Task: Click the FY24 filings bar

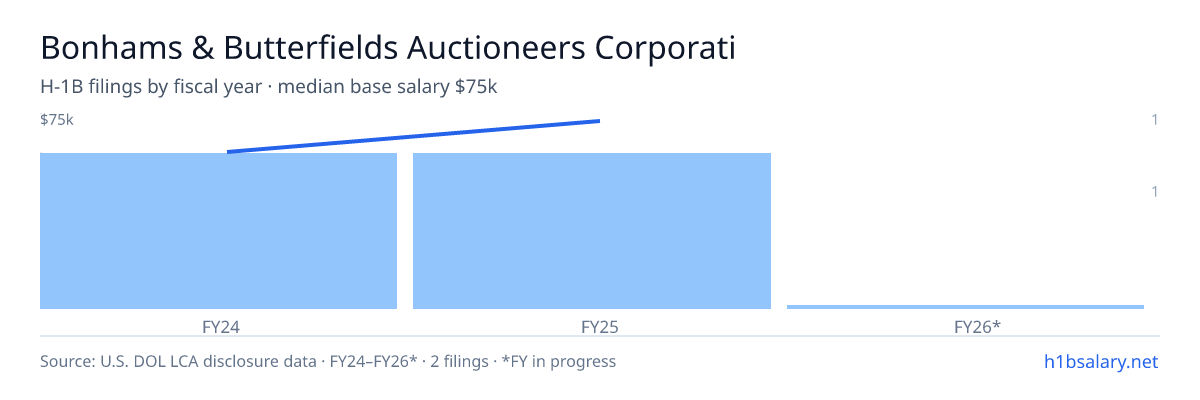Action: (218, 231)
